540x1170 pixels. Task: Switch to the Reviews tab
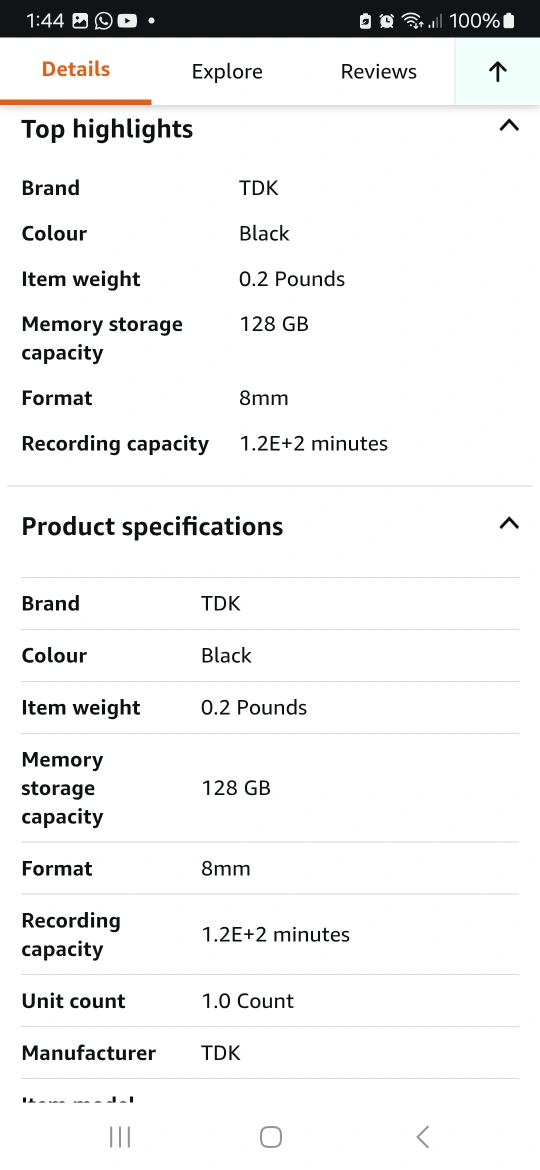coord(379,72)
